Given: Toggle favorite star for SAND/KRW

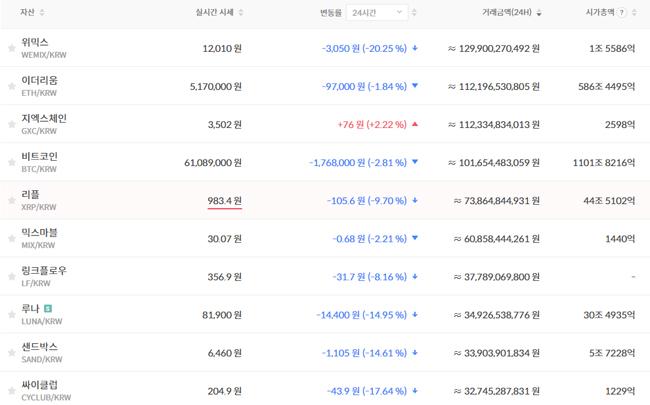Looking at the screenshot, I should coord(12,352).
